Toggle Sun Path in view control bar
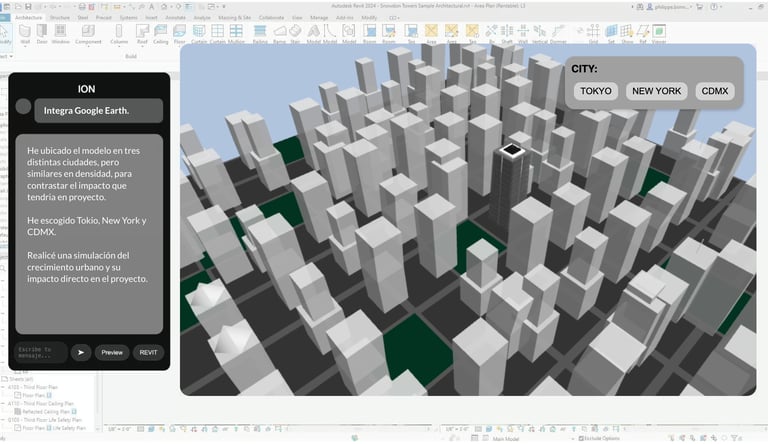The width and height of the screenshot is (768, 444). tap(162, 429)
